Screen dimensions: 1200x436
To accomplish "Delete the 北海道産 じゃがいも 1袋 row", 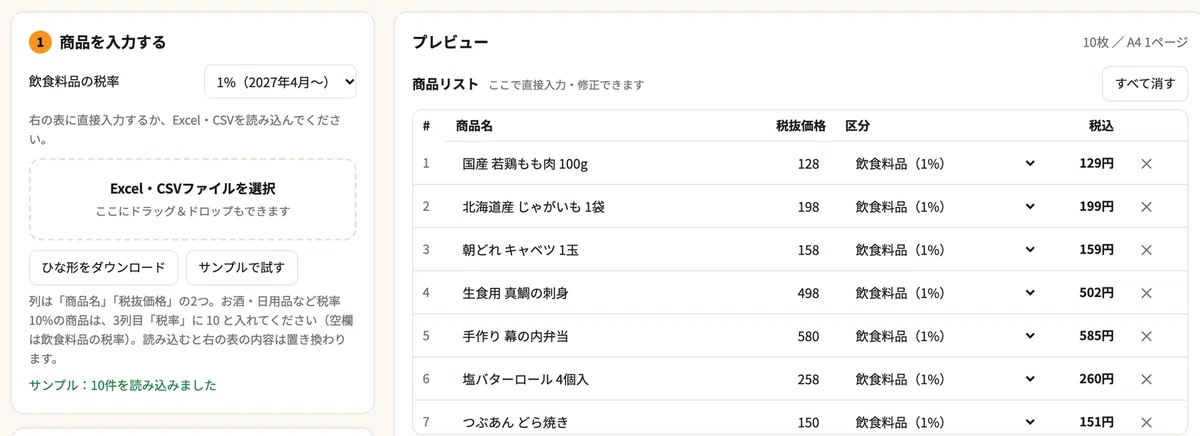I will tap(1146, 207).
